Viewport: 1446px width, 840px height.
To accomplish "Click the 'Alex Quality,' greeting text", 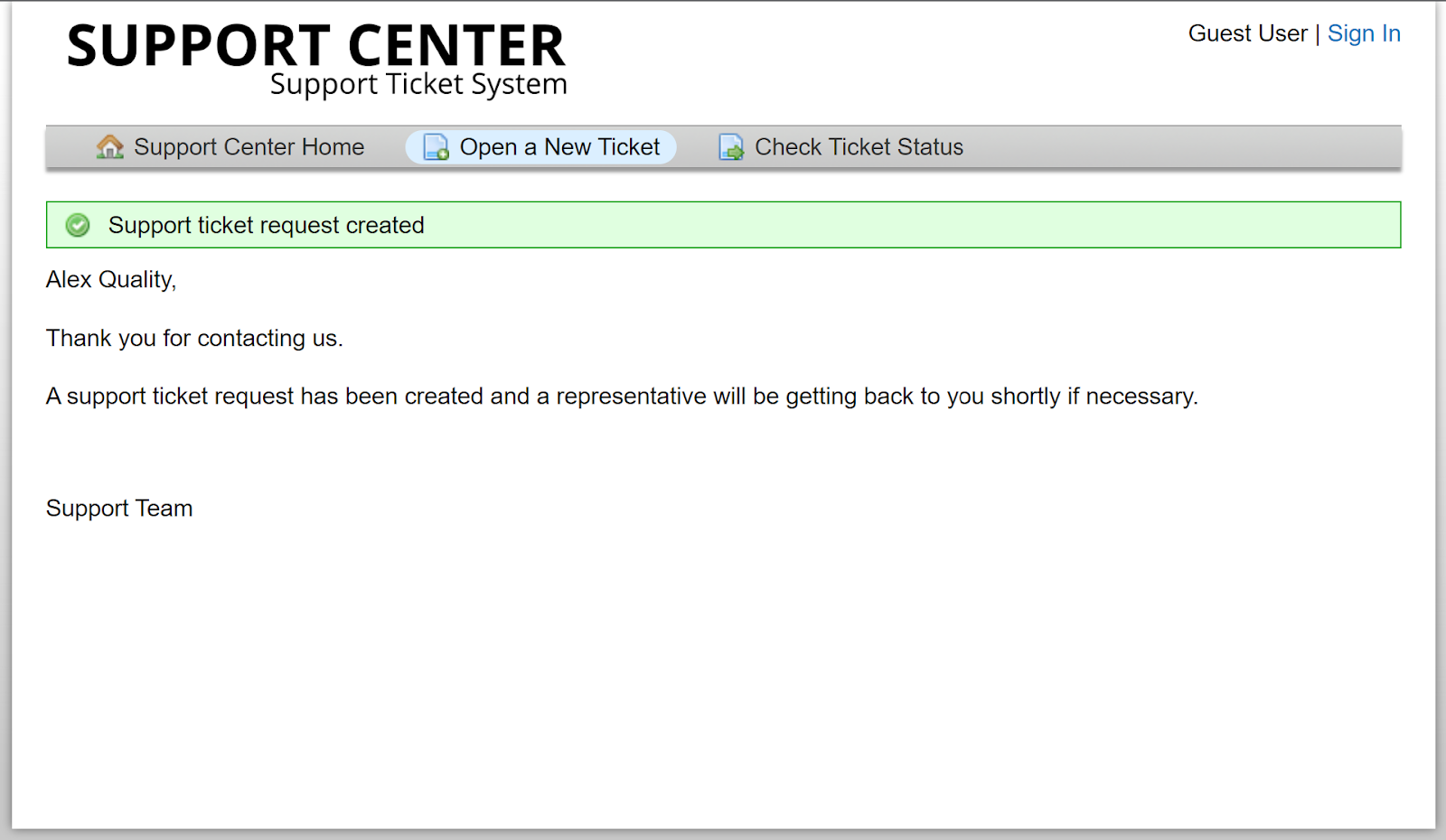I will pyautogui.click(x=111, y=280).
